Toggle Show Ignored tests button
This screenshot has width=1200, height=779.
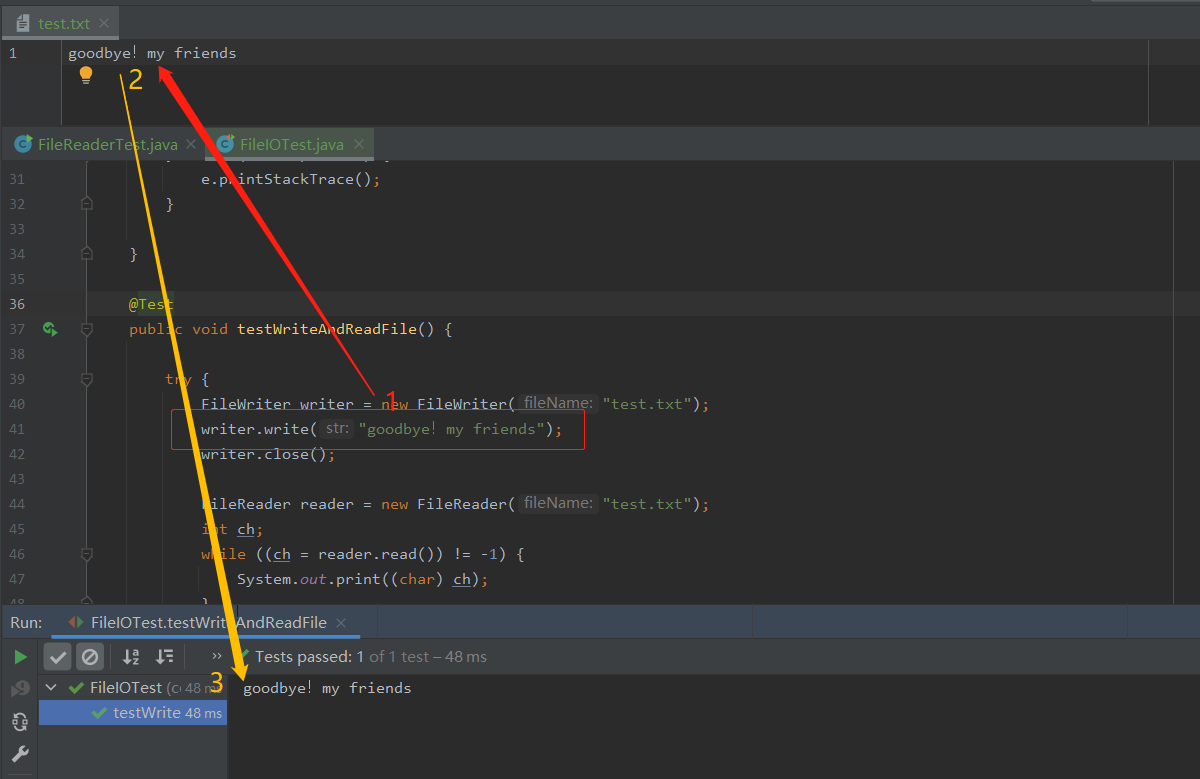(x=90, y=657)
